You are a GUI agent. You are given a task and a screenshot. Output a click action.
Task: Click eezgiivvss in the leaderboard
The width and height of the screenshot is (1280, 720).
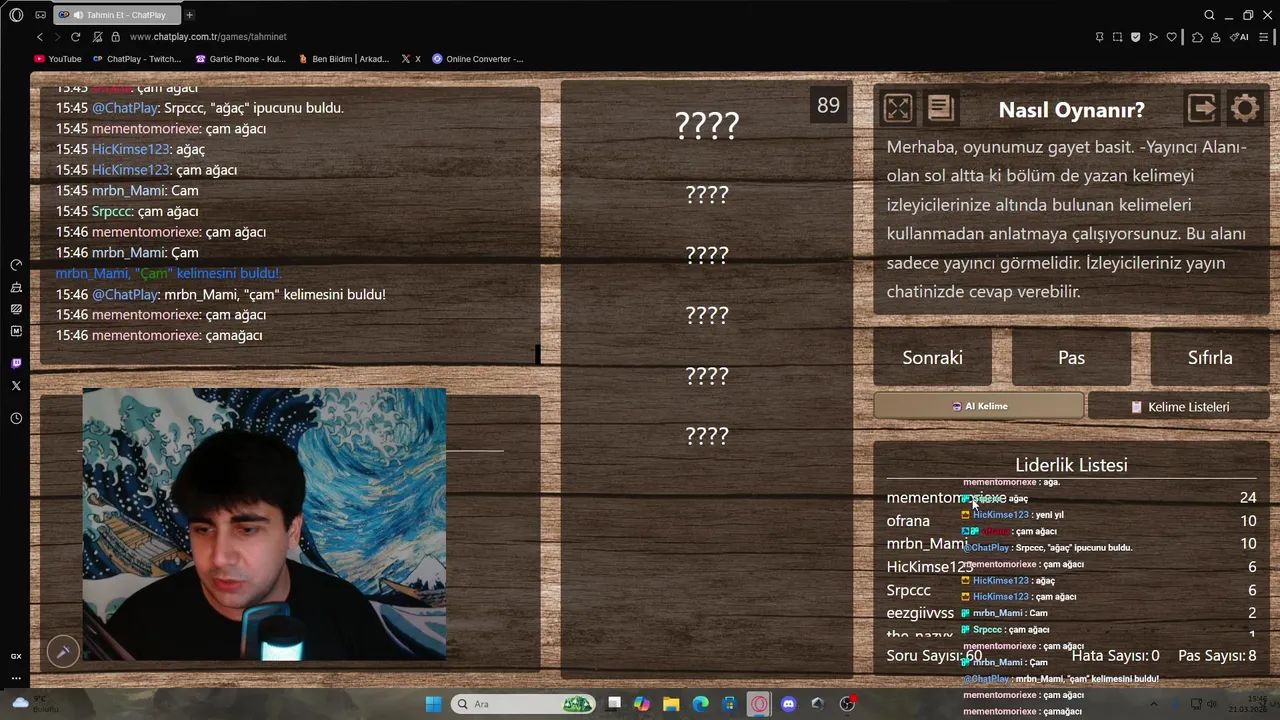coord(920,613)
